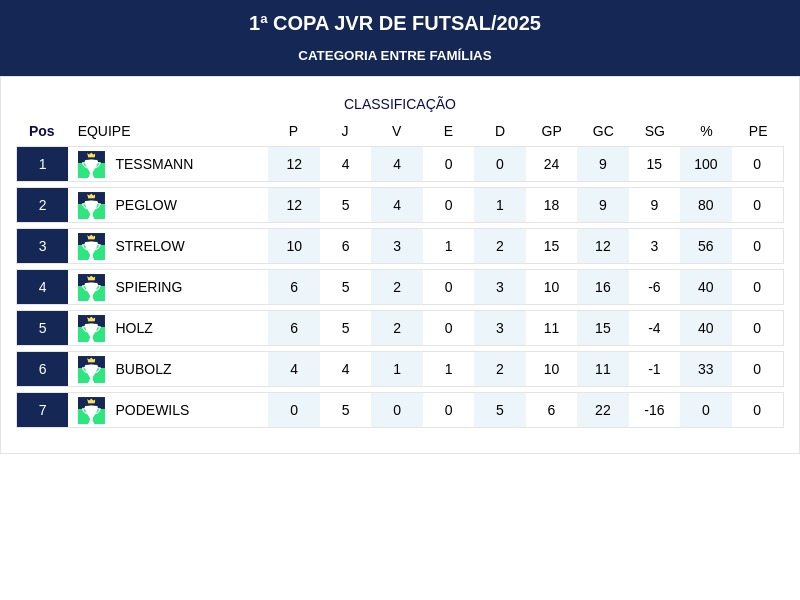Screen dimensions: 800x600
Task: Click the BUBOLZ team crest icon
Action: (91, 369)
